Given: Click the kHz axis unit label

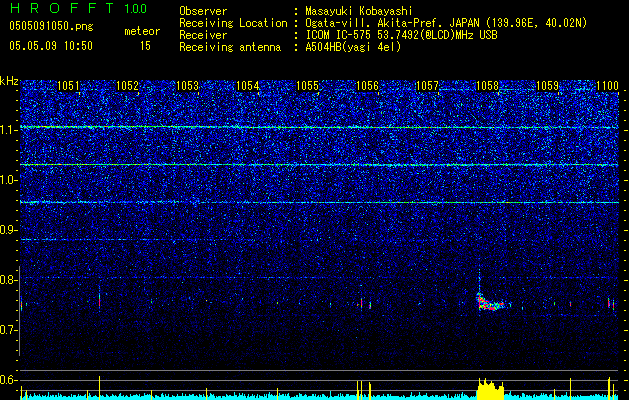Looking at the screenshot, I should coord(9,81).
